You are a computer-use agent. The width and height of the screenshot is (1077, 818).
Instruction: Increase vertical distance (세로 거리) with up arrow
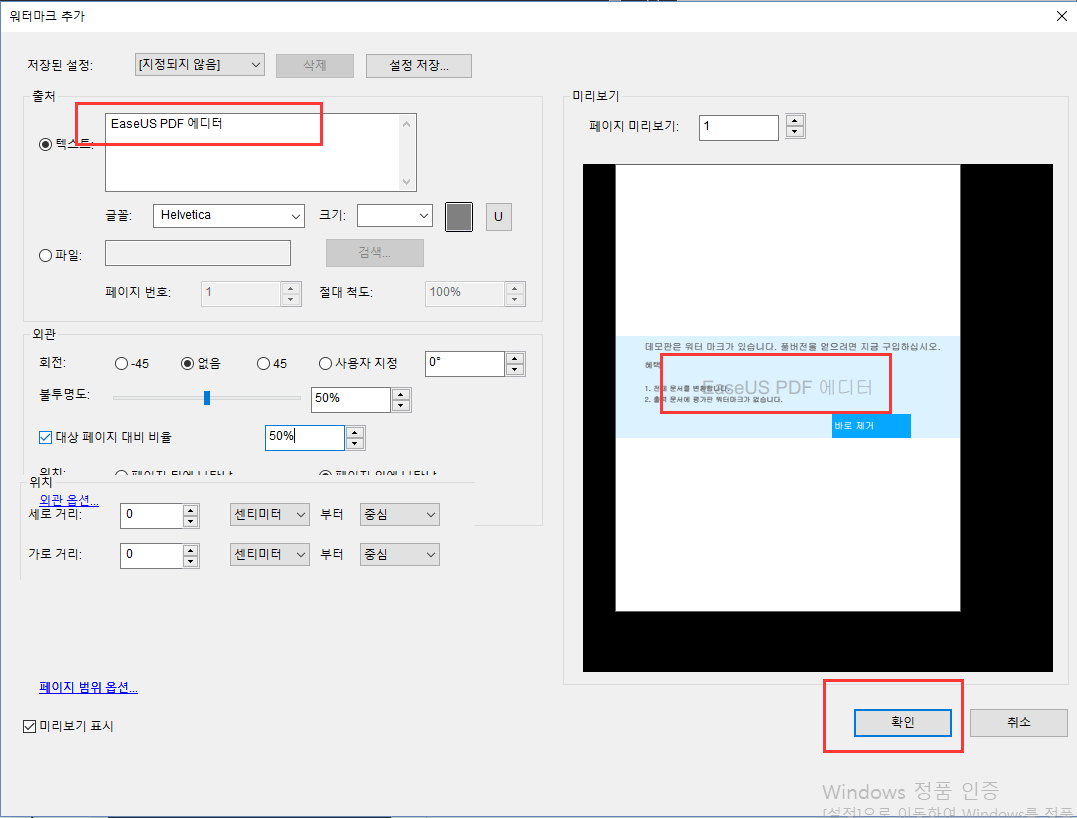click(x=191, y=509)
